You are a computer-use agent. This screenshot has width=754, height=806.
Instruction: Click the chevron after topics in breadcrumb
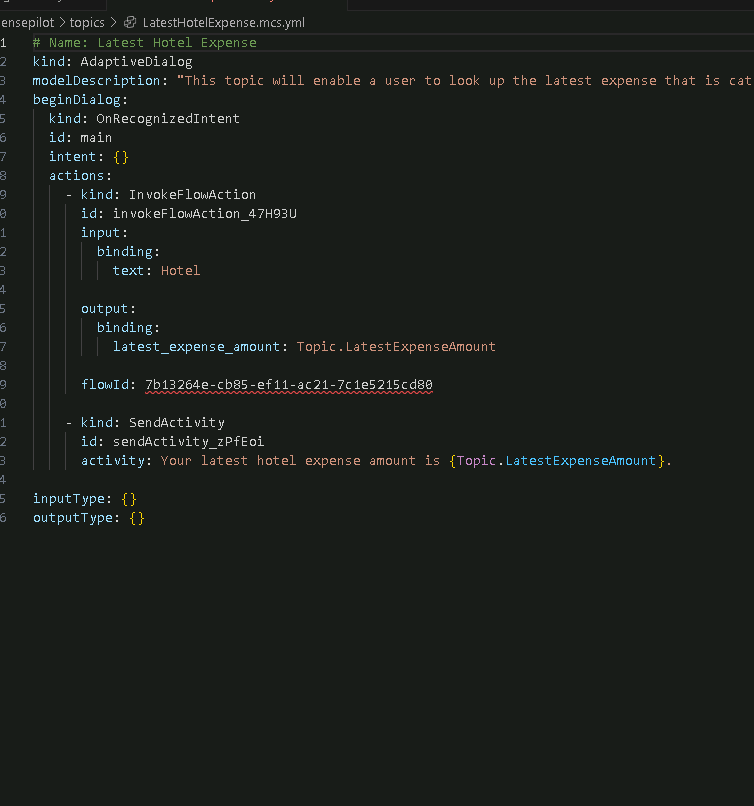(x=113, y=22)
